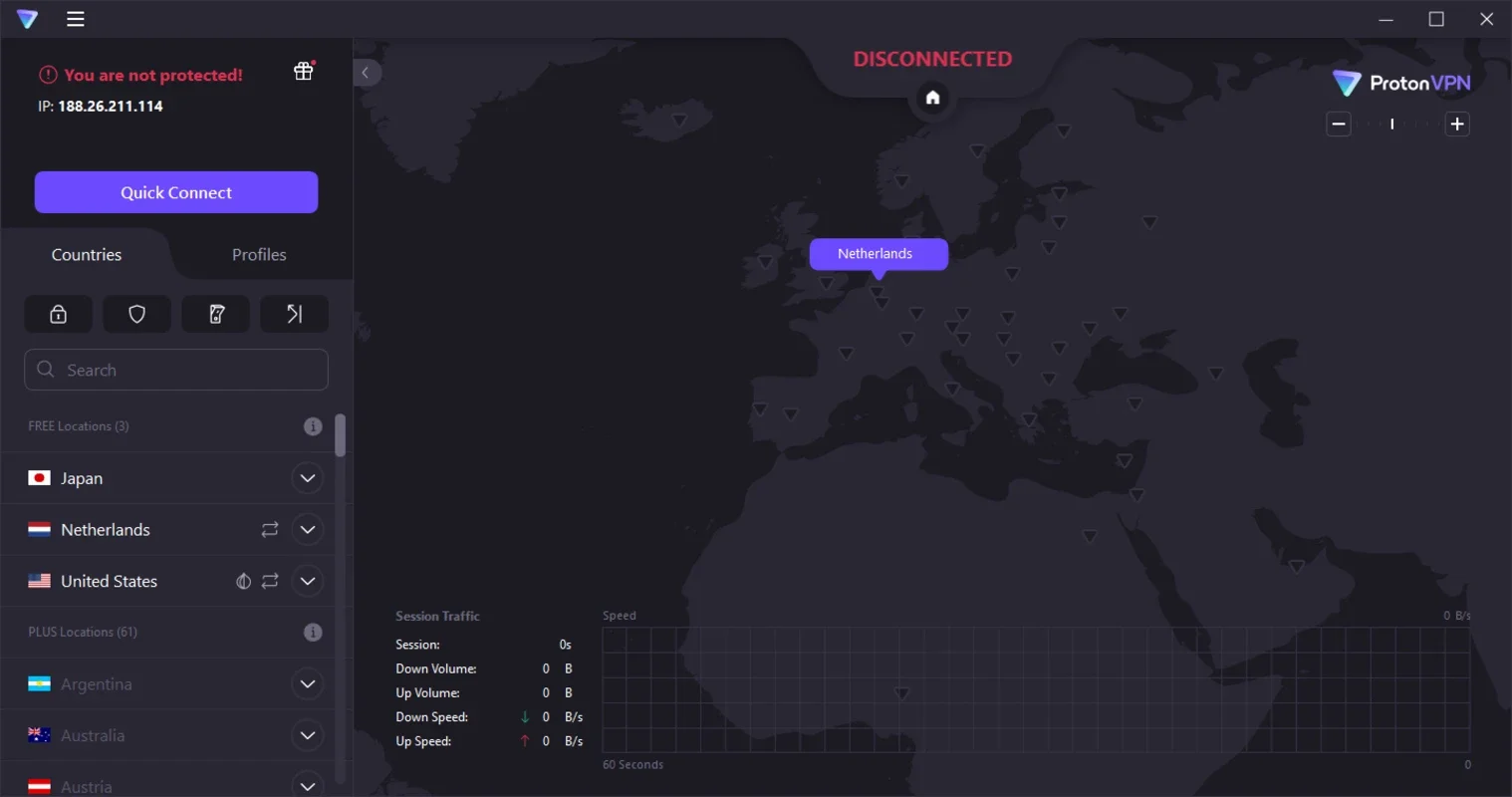This screenshot has width=1512, height=797.
Task: Click the PLUS Locations info icon
Action: [x=313, y=633]
